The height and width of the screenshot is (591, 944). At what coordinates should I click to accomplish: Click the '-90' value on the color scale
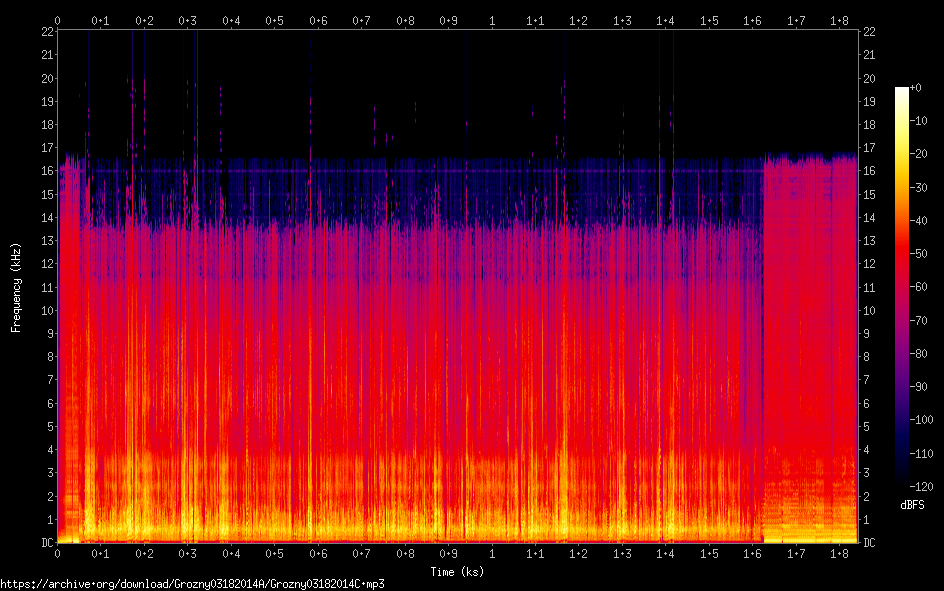click(x=919, y=387)
